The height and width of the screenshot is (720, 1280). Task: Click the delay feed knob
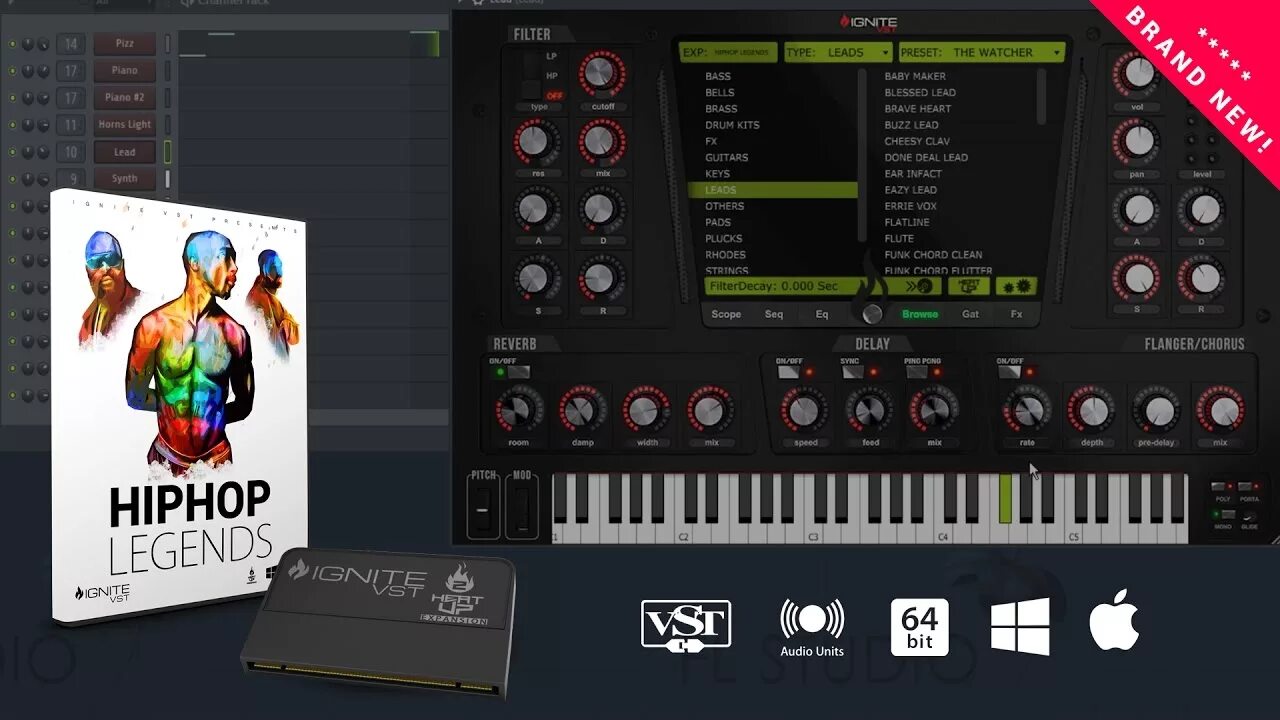870,410
